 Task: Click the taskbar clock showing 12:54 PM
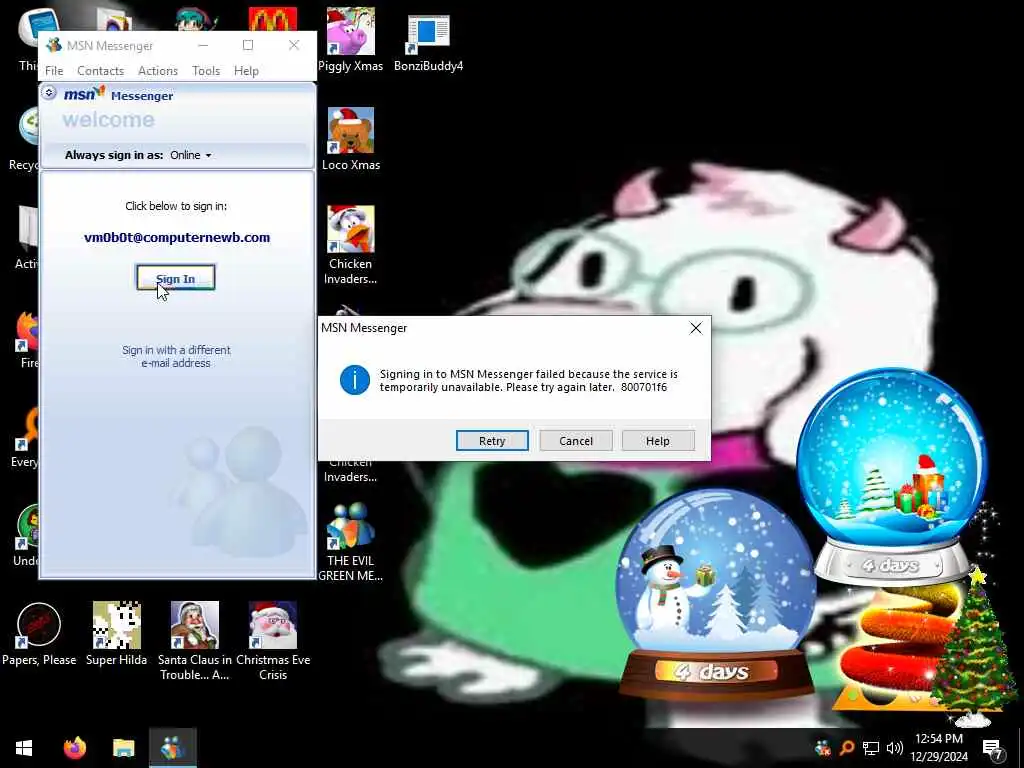939,748
